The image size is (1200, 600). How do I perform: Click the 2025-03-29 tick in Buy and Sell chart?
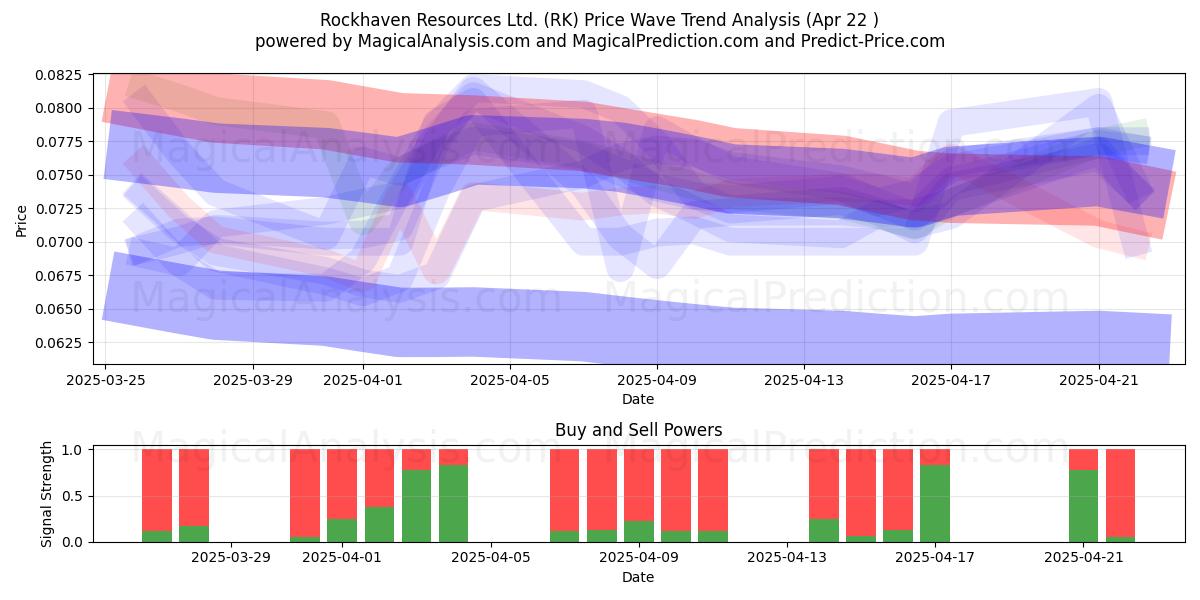point(231,558)
